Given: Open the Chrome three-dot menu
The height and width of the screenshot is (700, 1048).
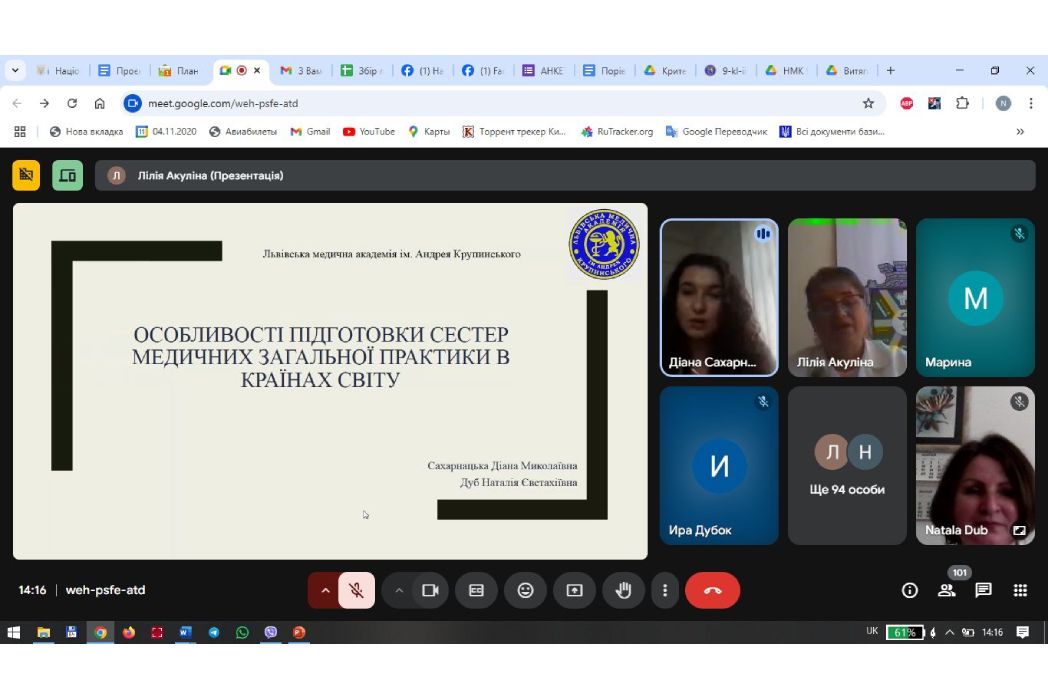Looking at the screenshot, I should coord(1031,104).
